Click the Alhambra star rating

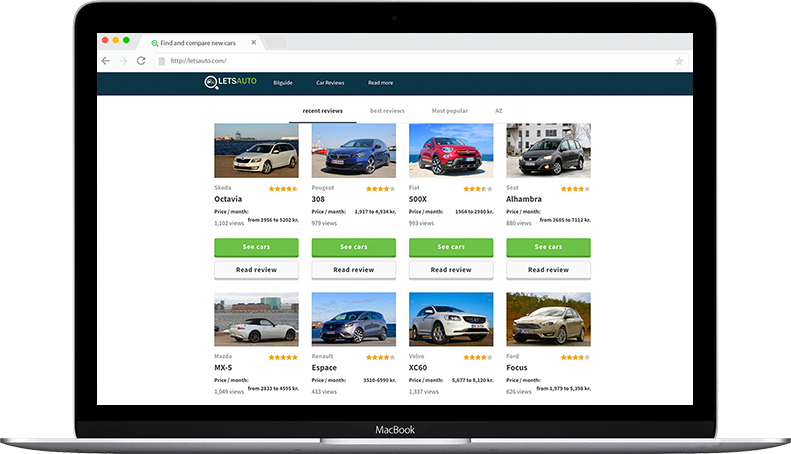click(575, 189)
